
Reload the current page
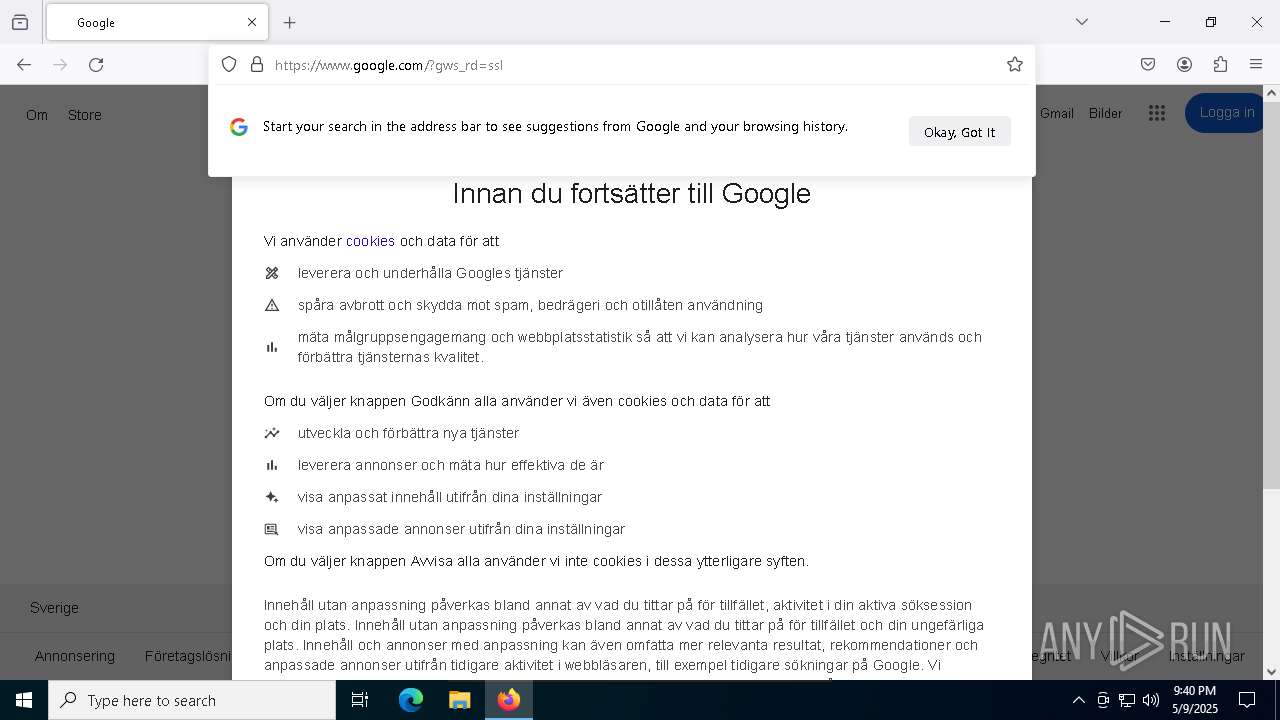point(96,65)
